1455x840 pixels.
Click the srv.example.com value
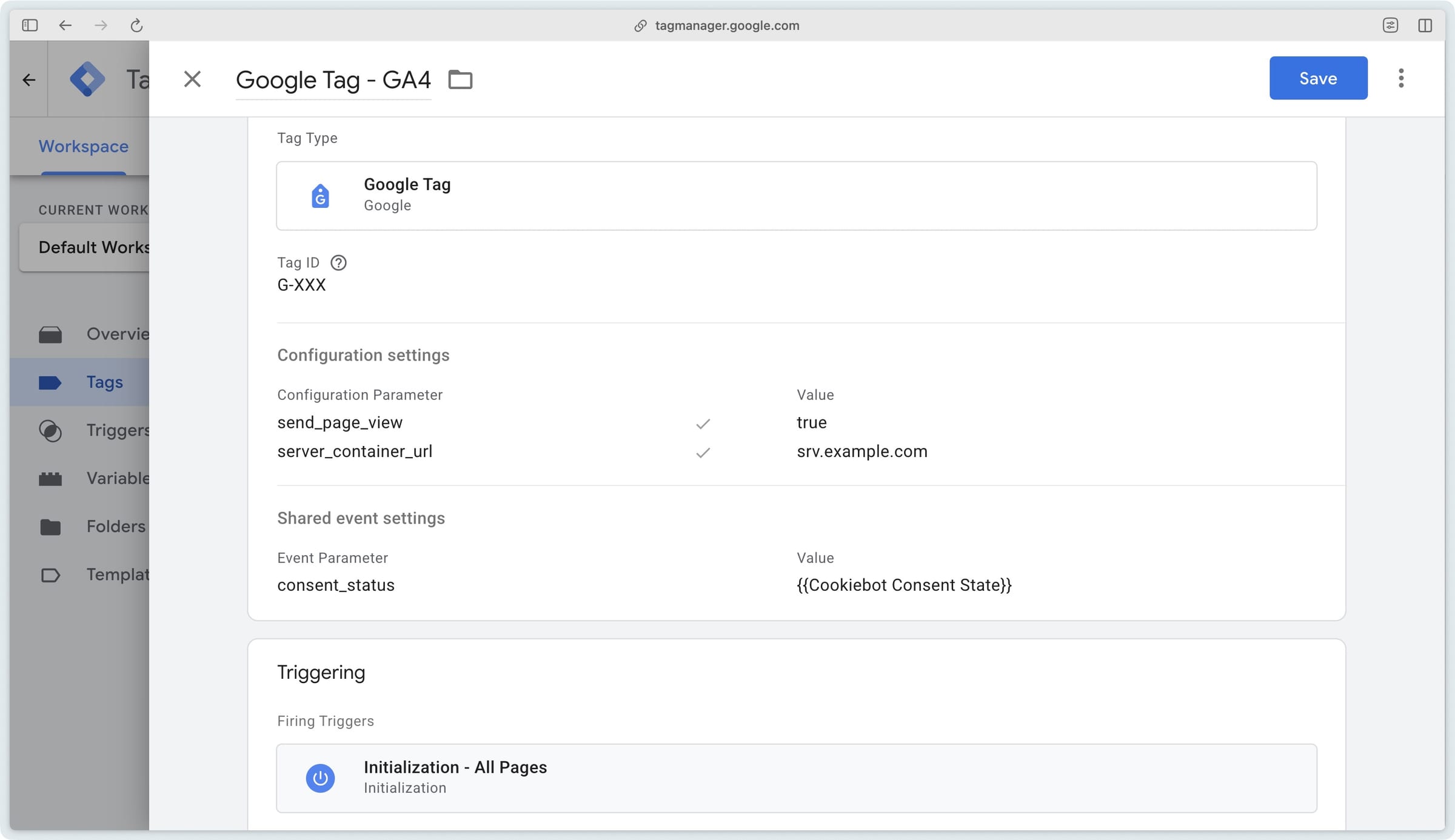pos(861,452)
